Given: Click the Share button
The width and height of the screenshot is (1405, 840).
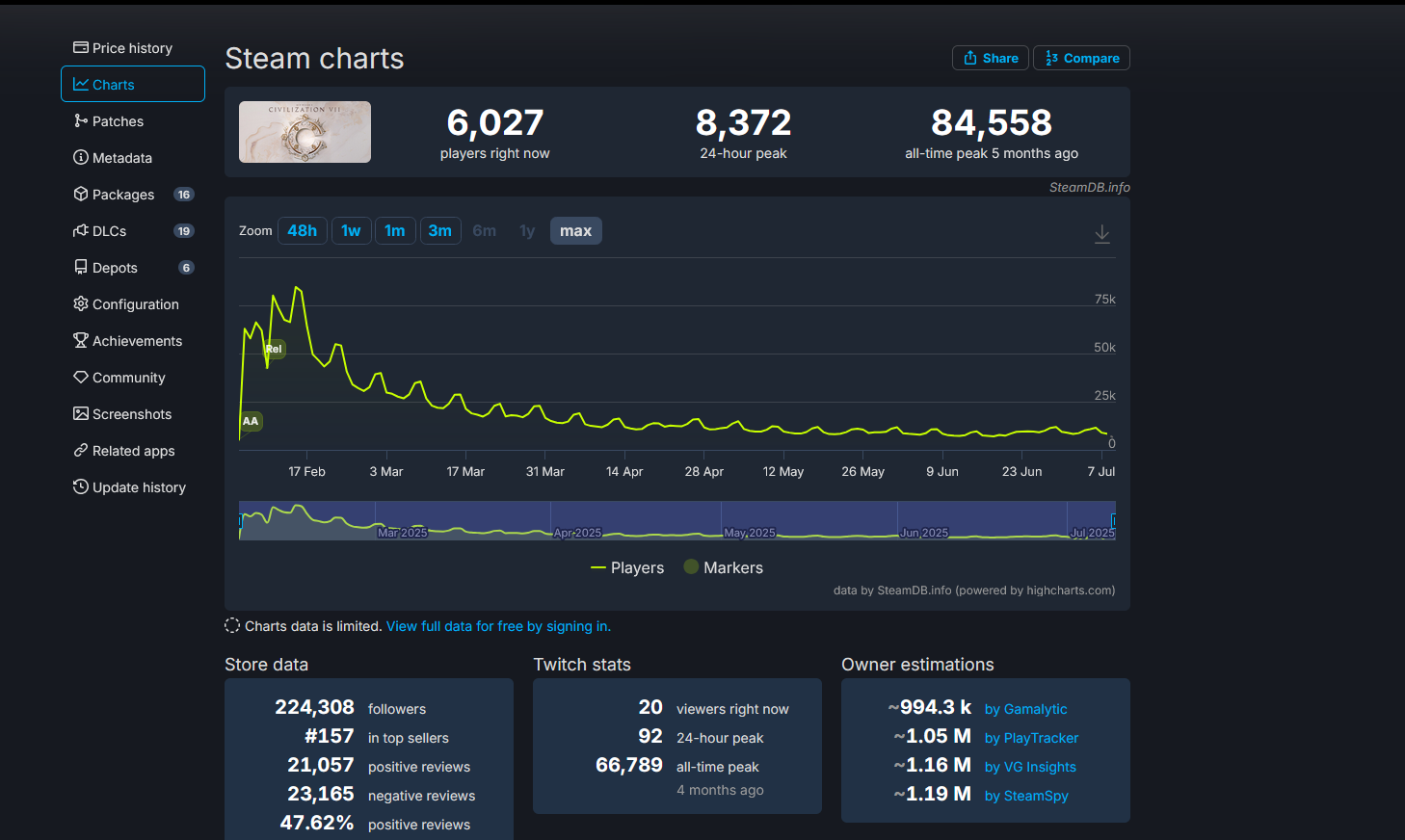Looking at the screenshot, I should click(991, 58).
